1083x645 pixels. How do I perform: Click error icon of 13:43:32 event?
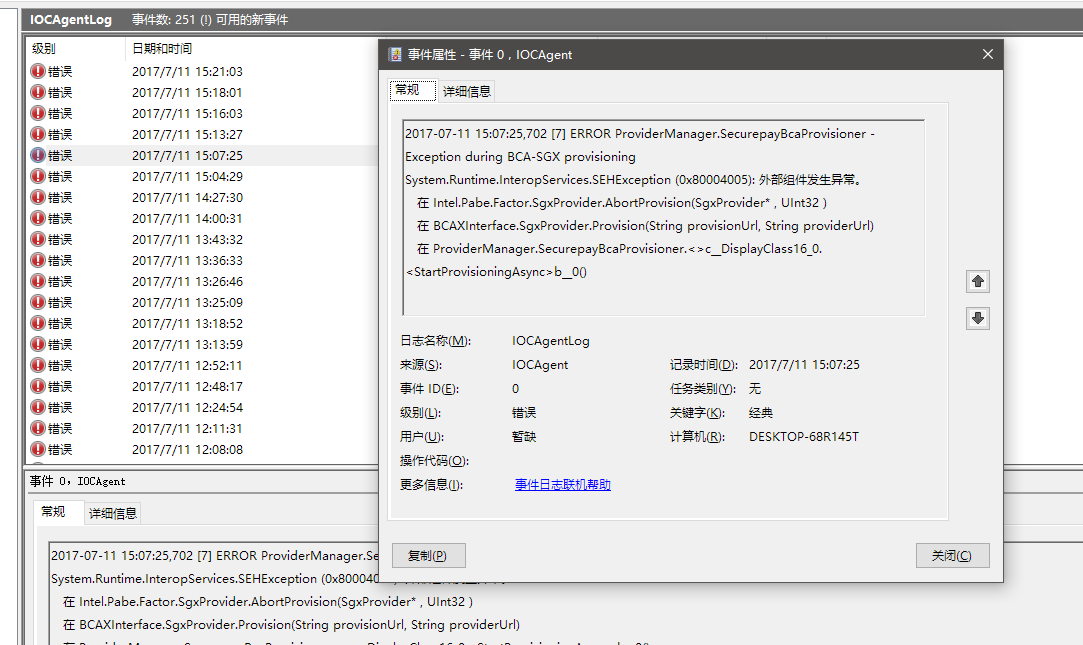(x=38, y=239)
